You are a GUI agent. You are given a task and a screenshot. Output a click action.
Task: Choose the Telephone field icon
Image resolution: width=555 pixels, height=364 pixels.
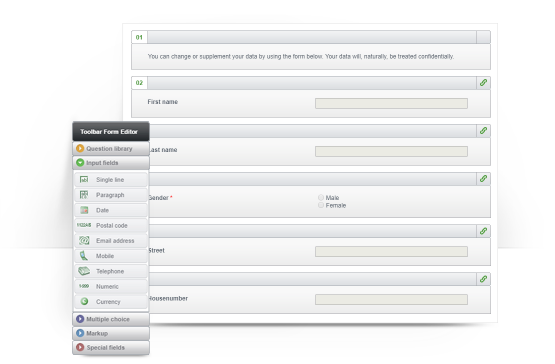[x=84, y=271]
